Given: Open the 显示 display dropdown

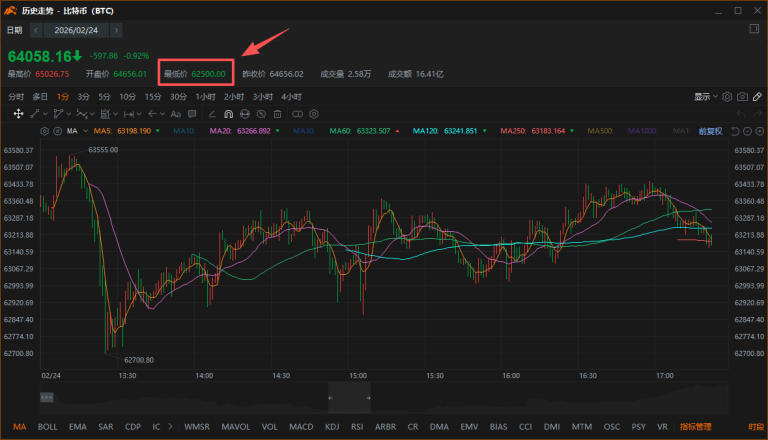Looking at the screenshot, I should click(706, 97).
